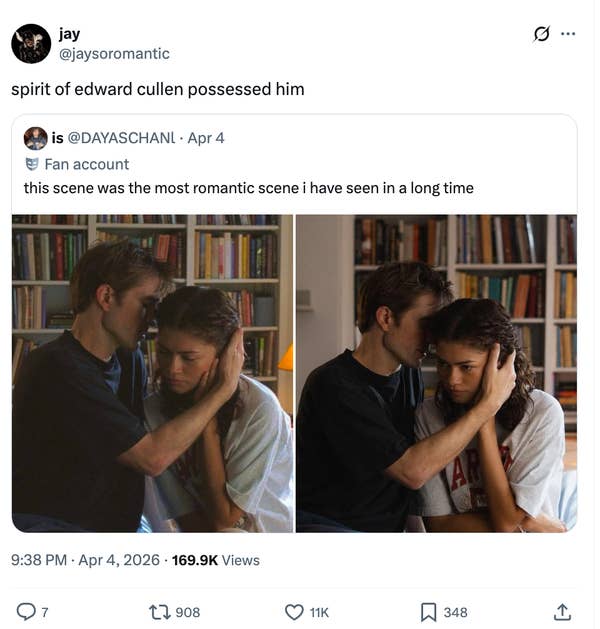The image size is (600, 629).
Task: Click the fan account mask icon
Action: click(x=32, y=164)
